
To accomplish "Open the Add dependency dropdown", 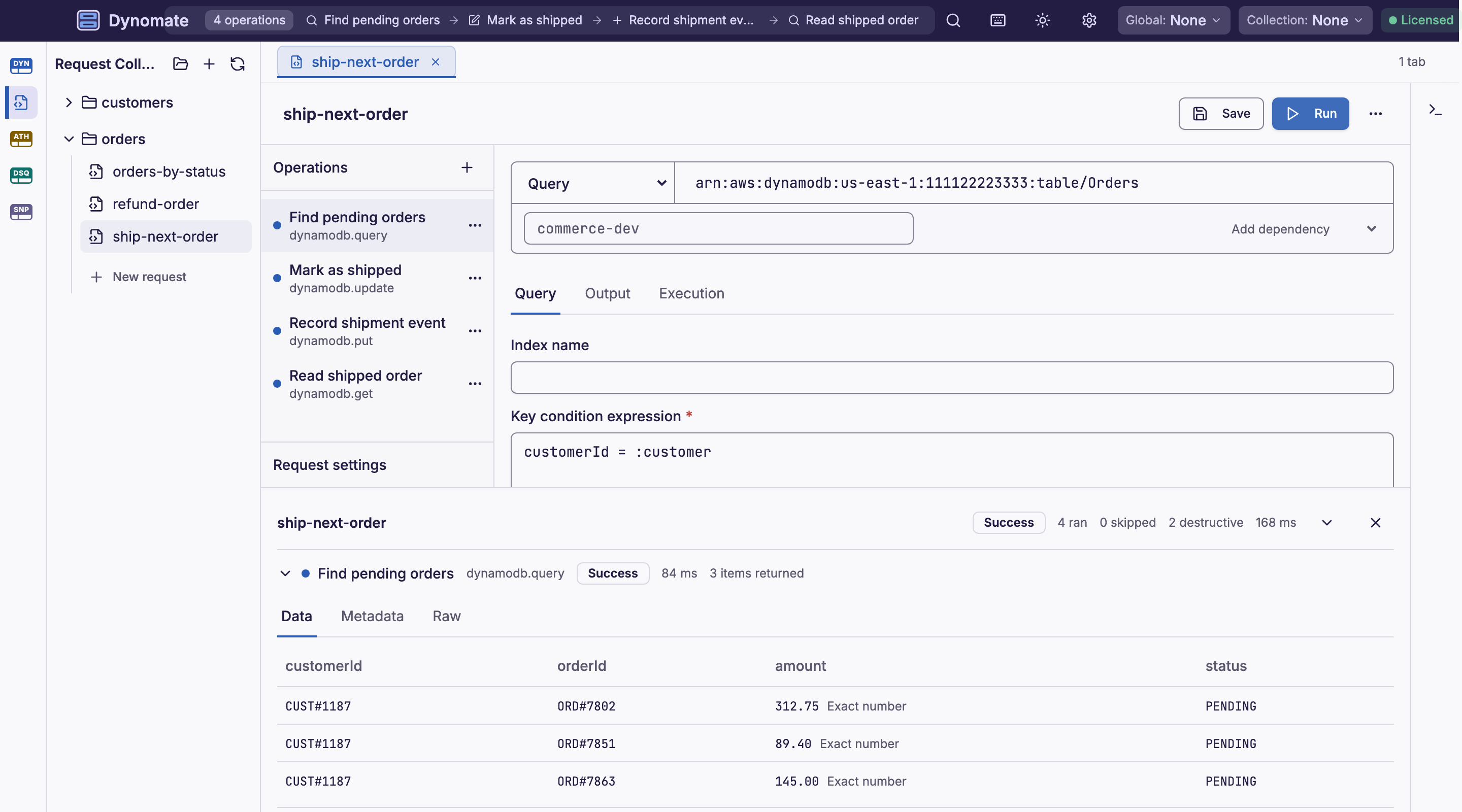I will (x=1303, y=229).
